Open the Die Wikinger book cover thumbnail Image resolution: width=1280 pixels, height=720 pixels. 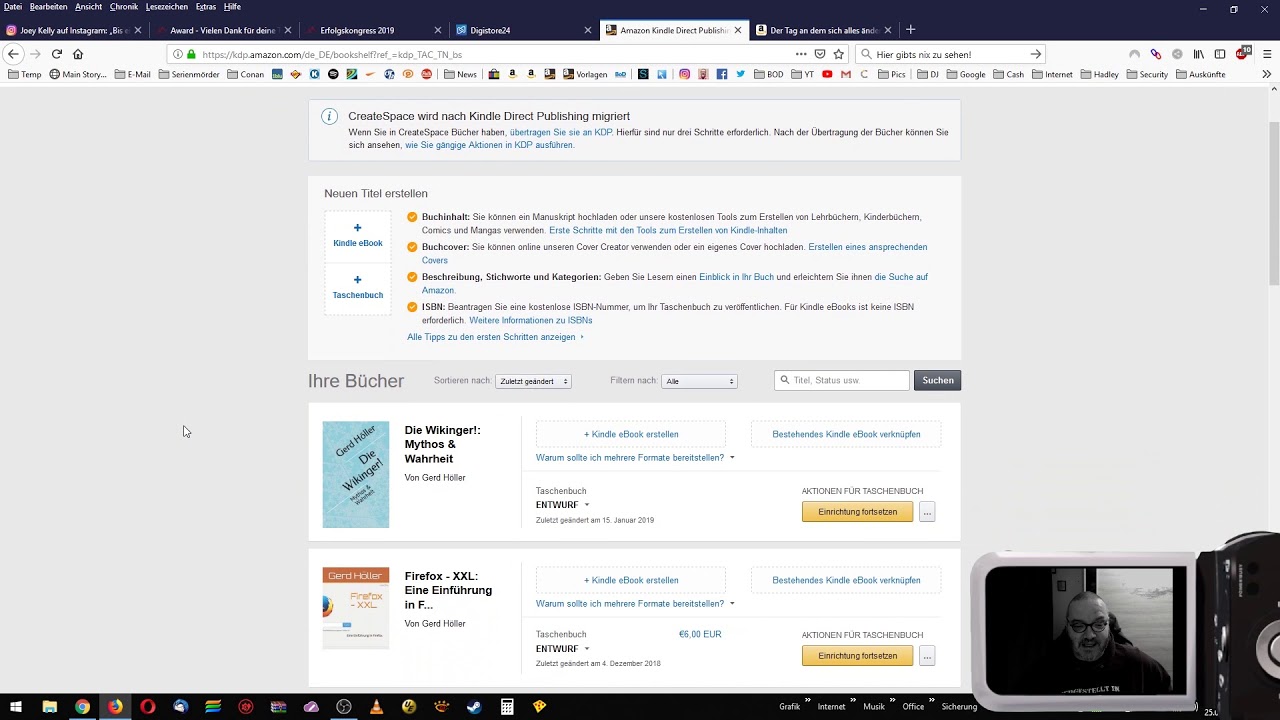pyautogui.click(x=356, y=475)
